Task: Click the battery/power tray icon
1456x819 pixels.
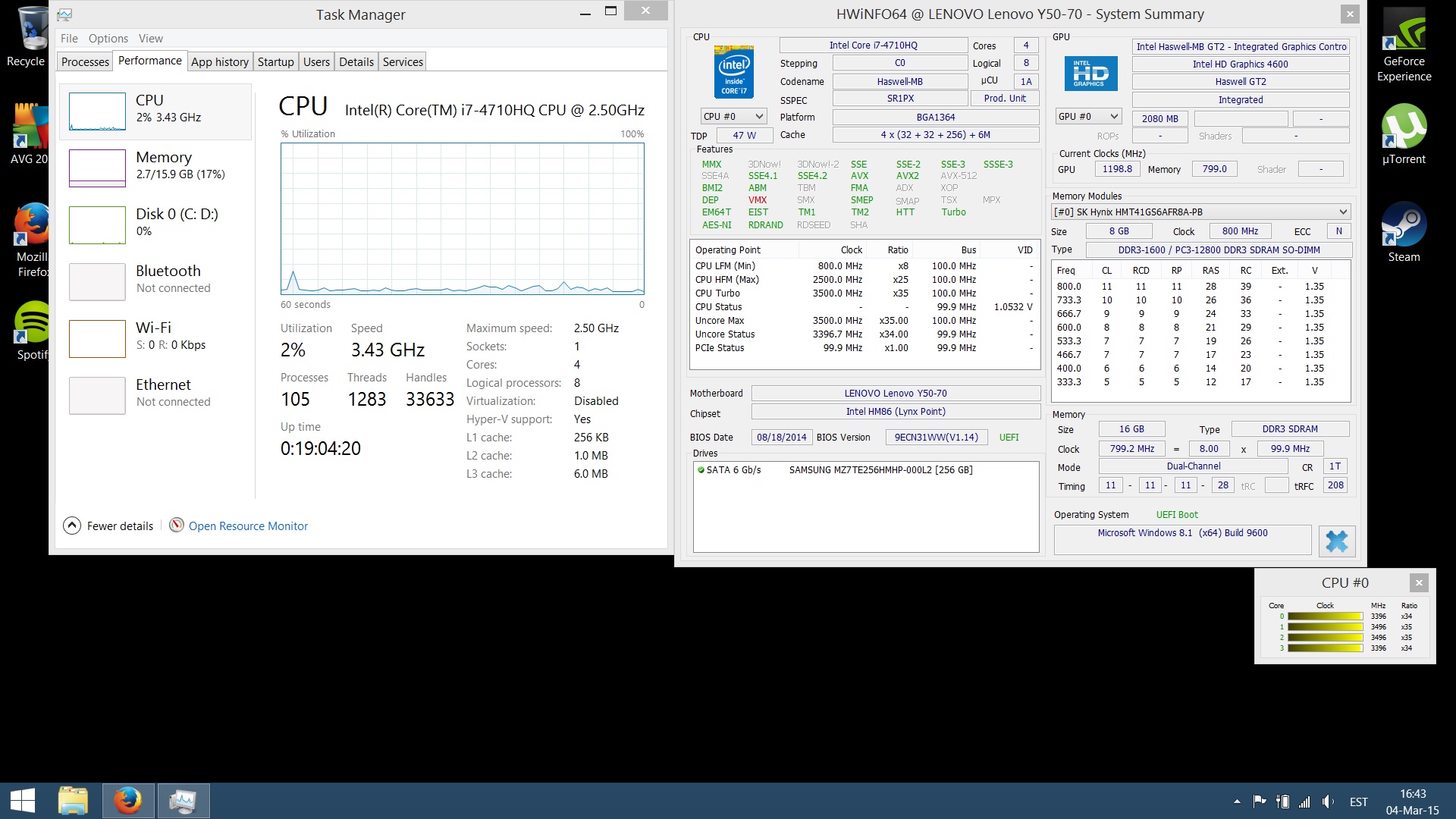Action: (1282, 802)
